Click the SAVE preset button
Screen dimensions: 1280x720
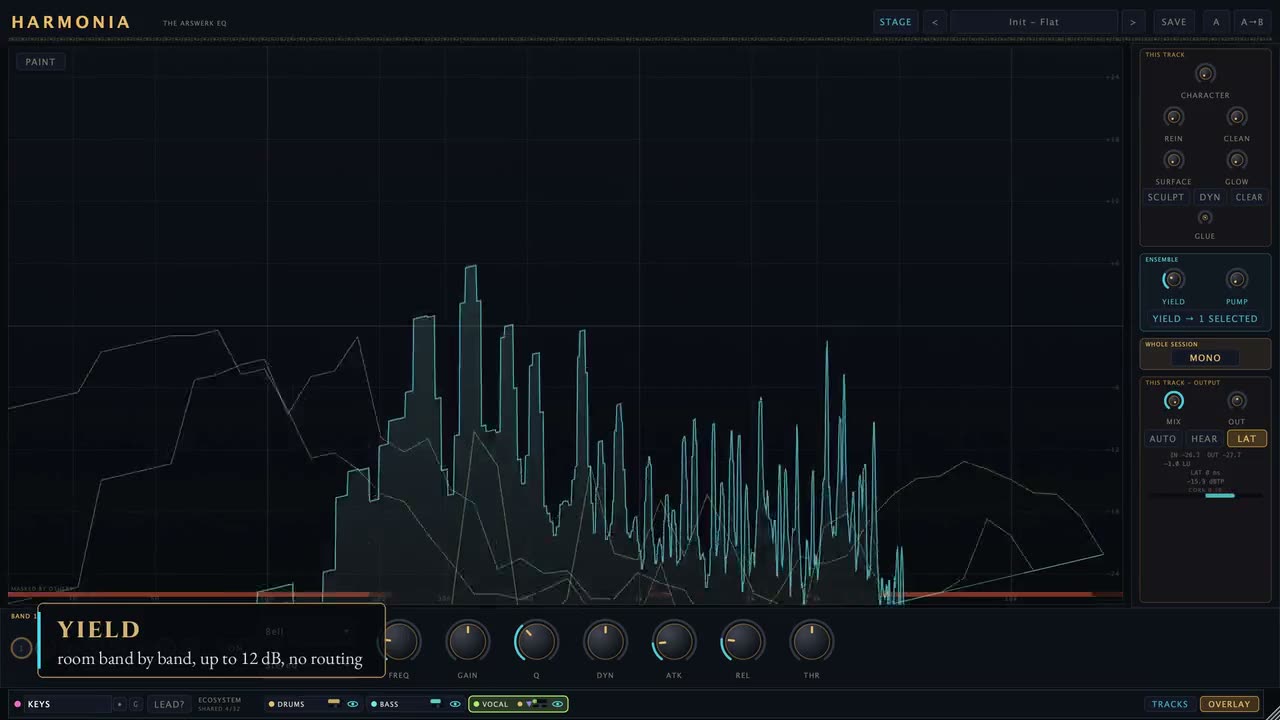(x=1174, y=22)
